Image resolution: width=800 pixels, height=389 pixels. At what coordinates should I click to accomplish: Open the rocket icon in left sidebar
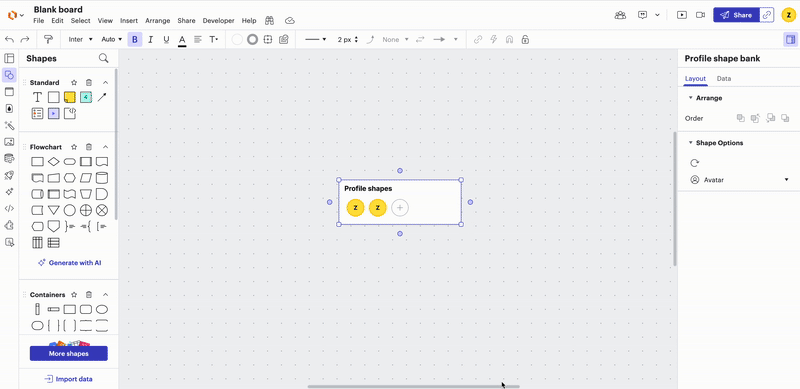[x=9, y=175]
